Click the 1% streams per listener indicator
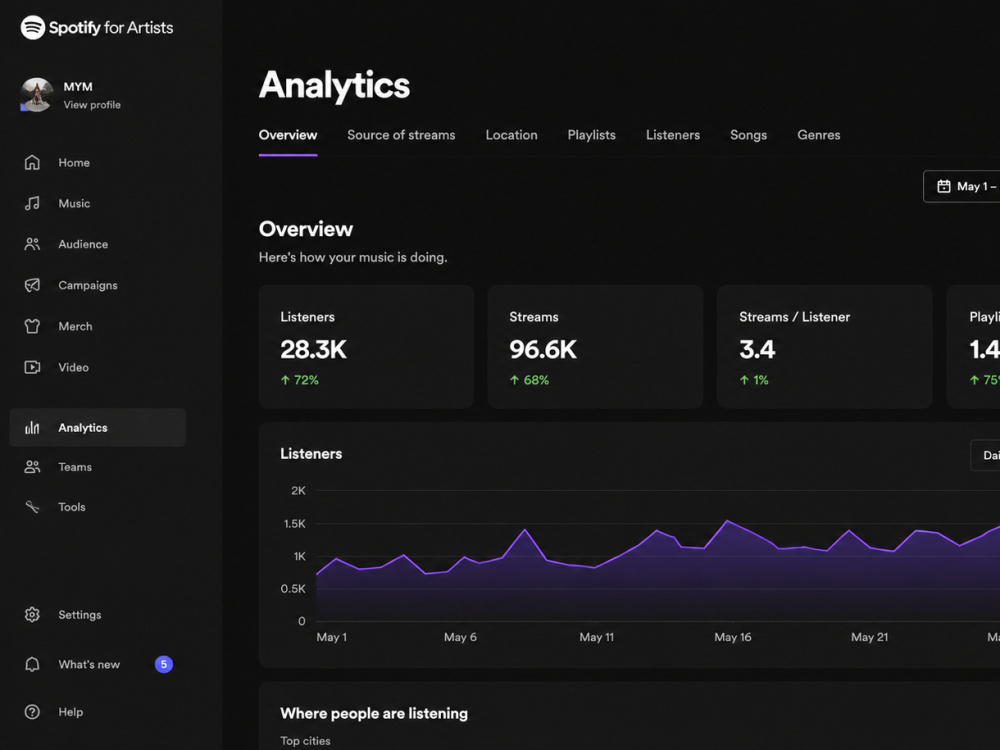1000x750 pixels. click(x=754, y=380)
